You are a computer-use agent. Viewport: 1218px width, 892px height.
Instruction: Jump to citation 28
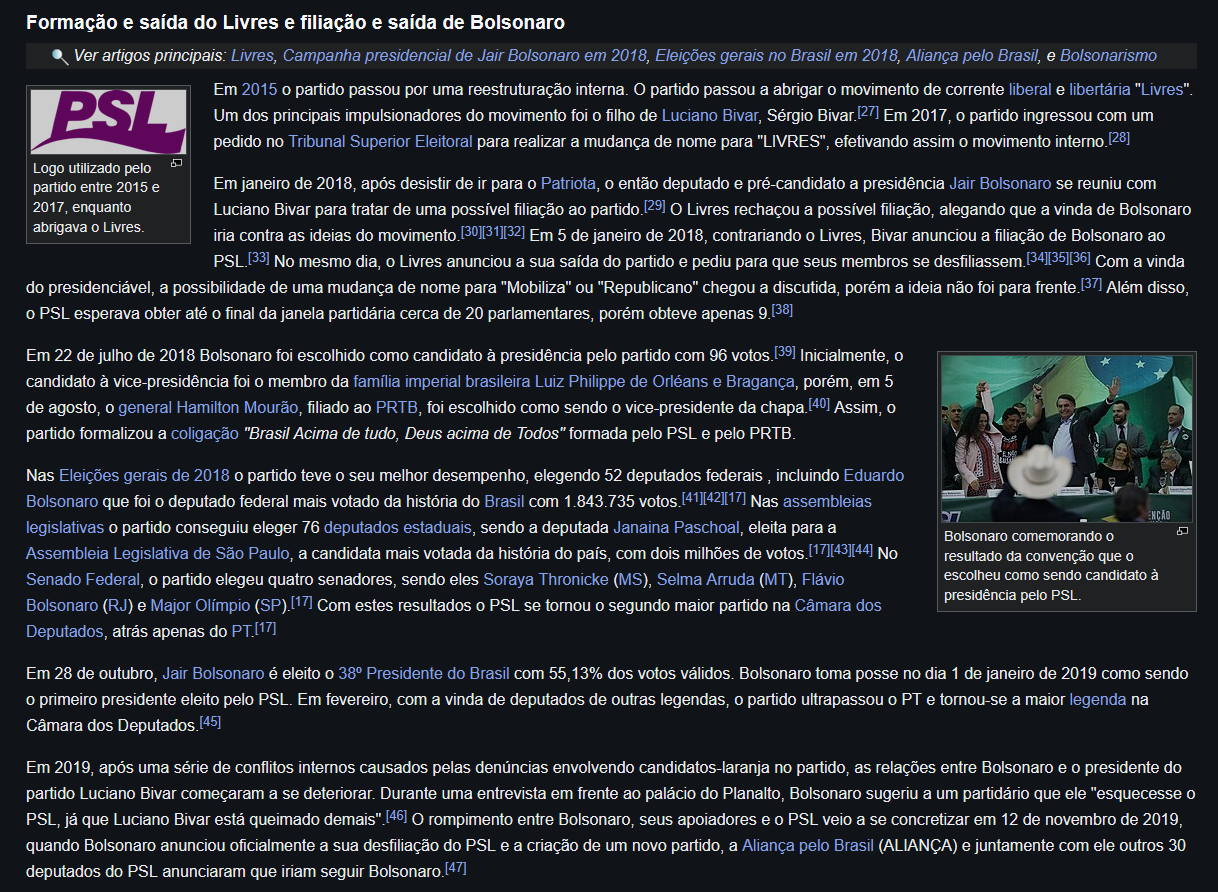click(1119, 136)
